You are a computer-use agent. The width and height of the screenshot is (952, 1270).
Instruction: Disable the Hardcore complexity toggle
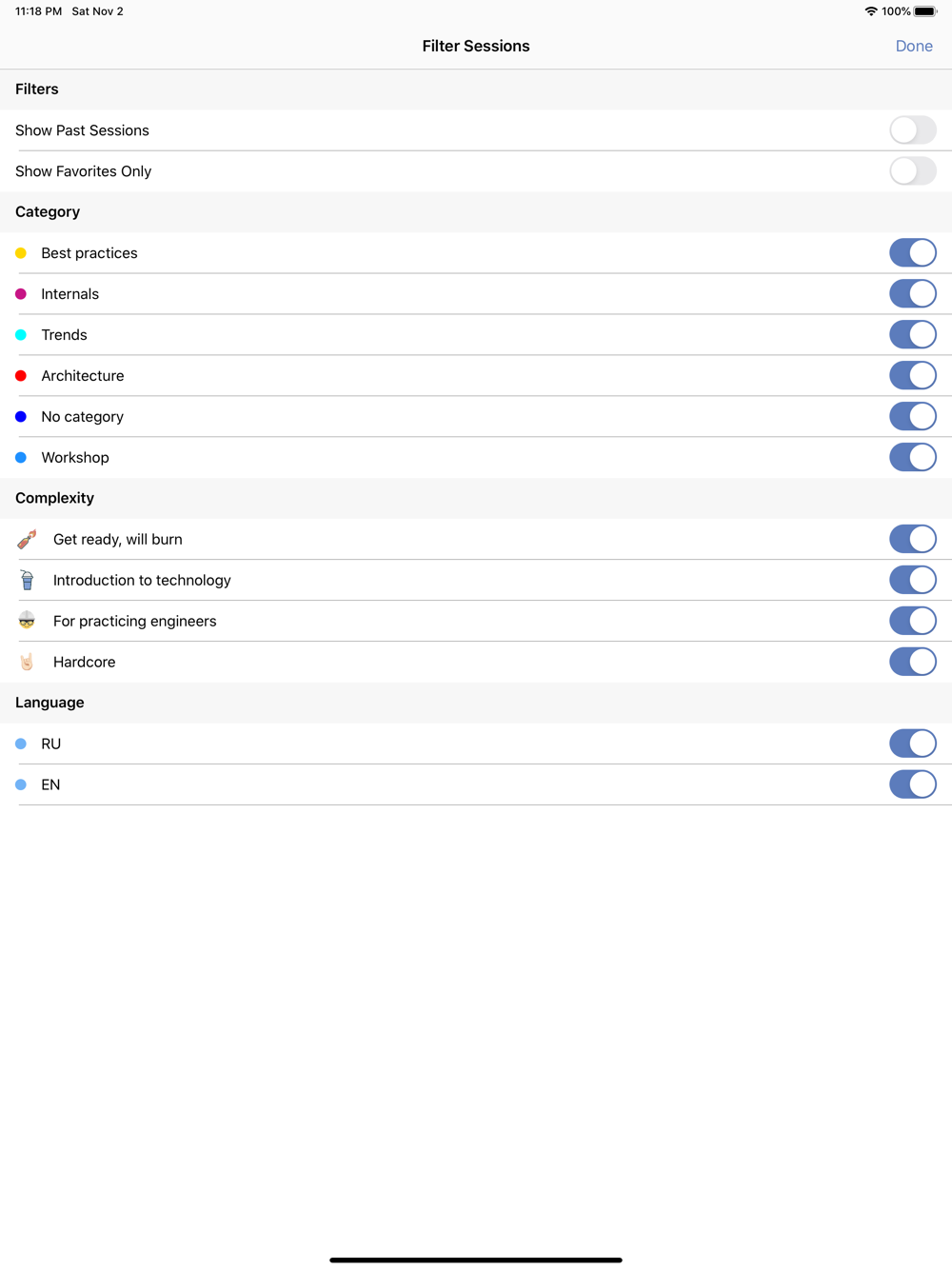912,662
